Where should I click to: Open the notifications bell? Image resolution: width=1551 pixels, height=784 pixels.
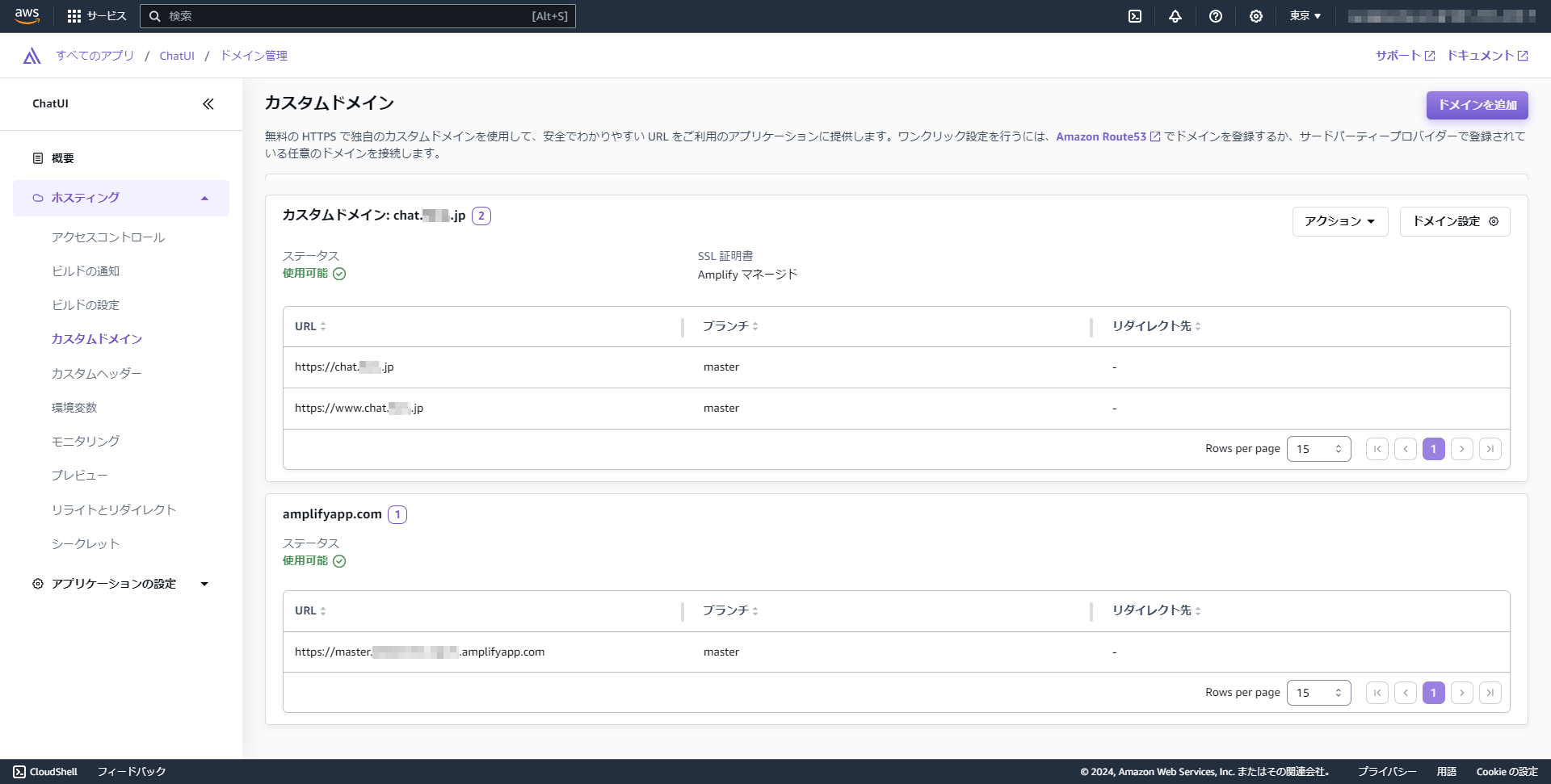click(1175, 16)
